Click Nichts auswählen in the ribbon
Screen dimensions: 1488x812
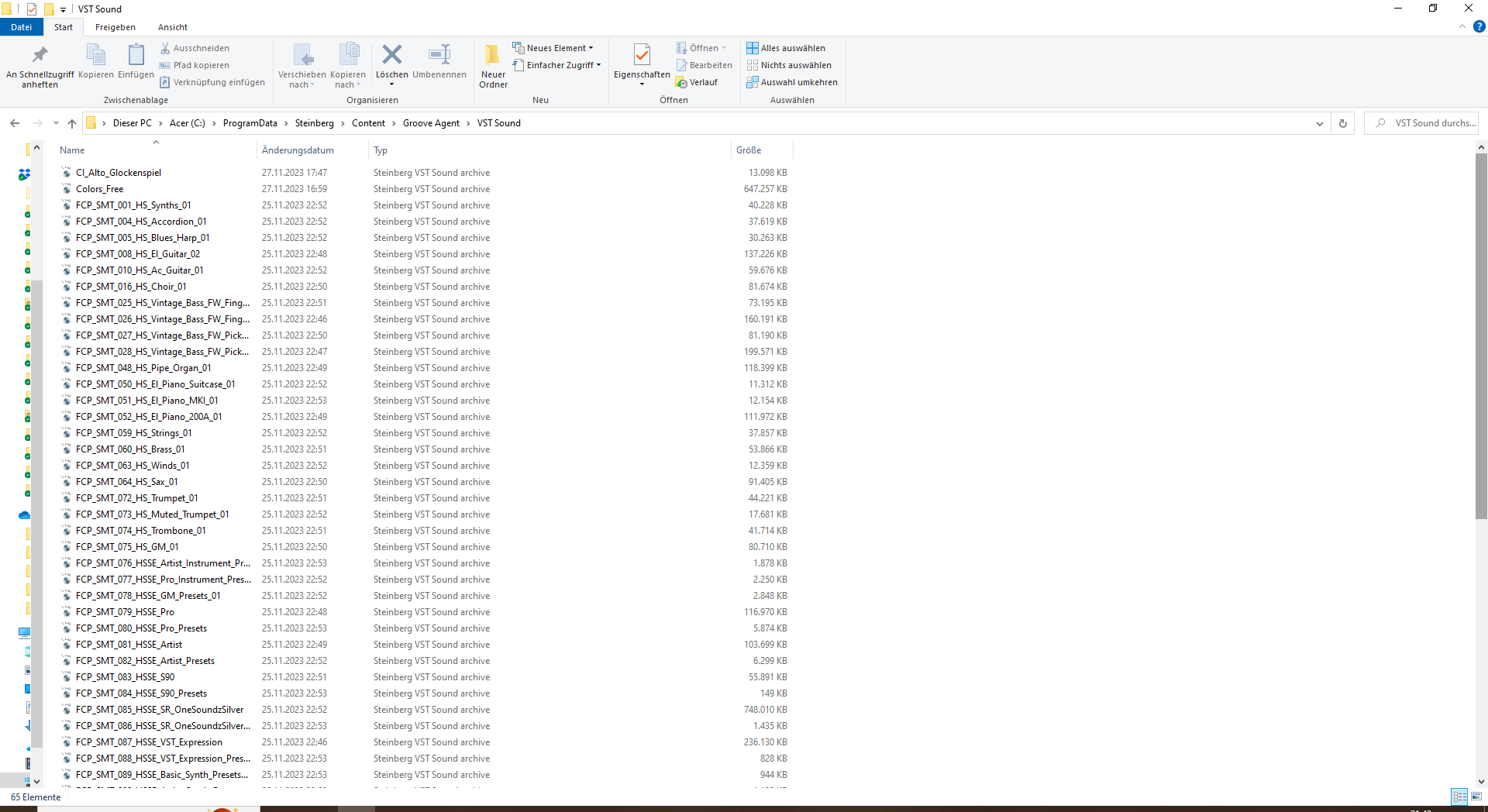pyautogui.click(x=789, y=65)
